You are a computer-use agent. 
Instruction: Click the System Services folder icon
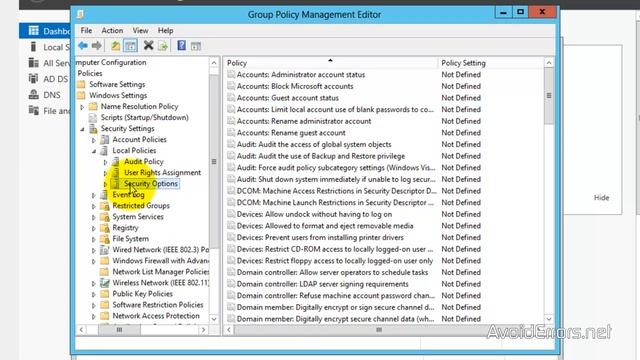(x=105, y=217)
